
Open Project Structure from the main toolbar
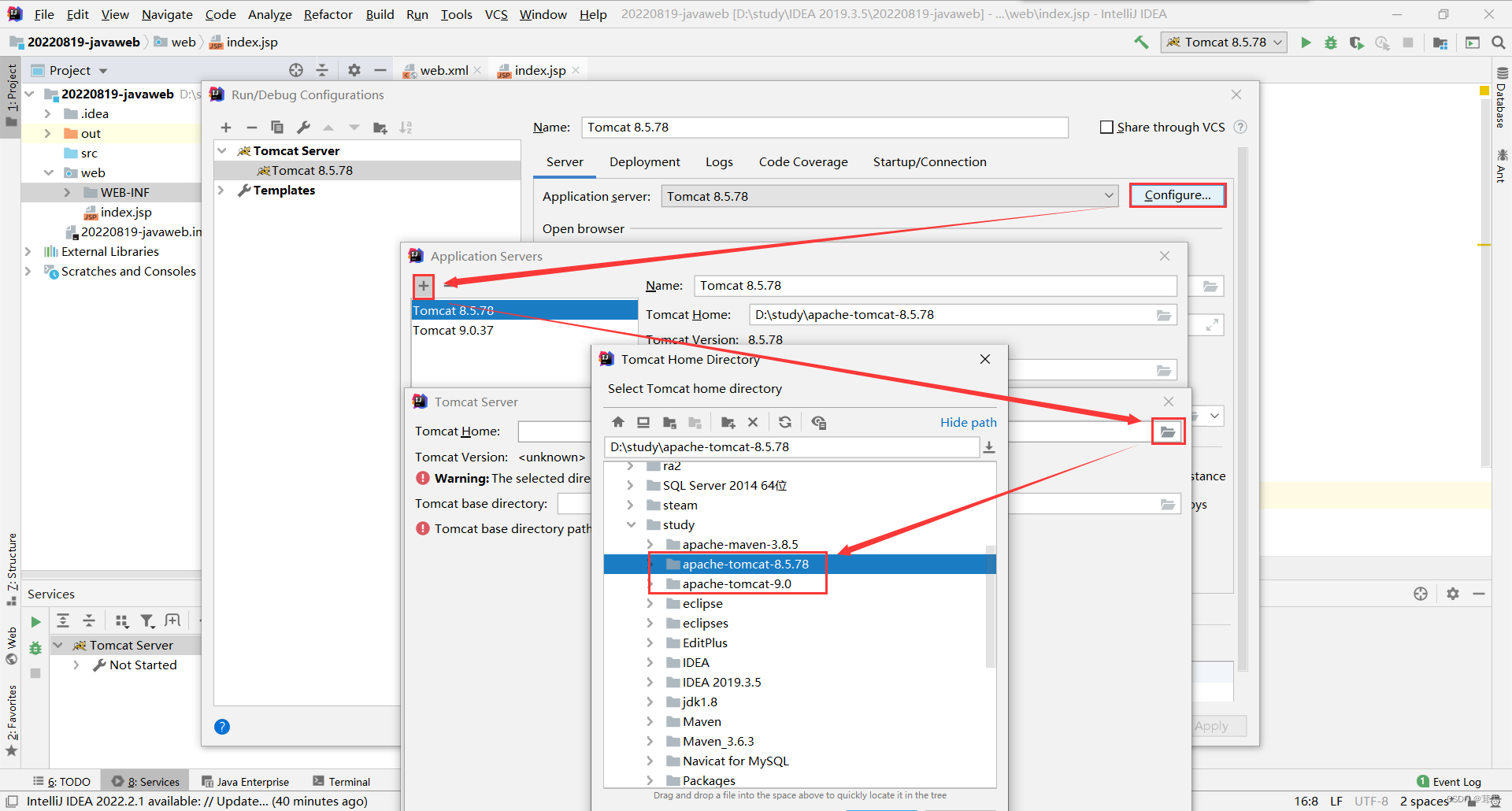click(x=1440, y=43)
